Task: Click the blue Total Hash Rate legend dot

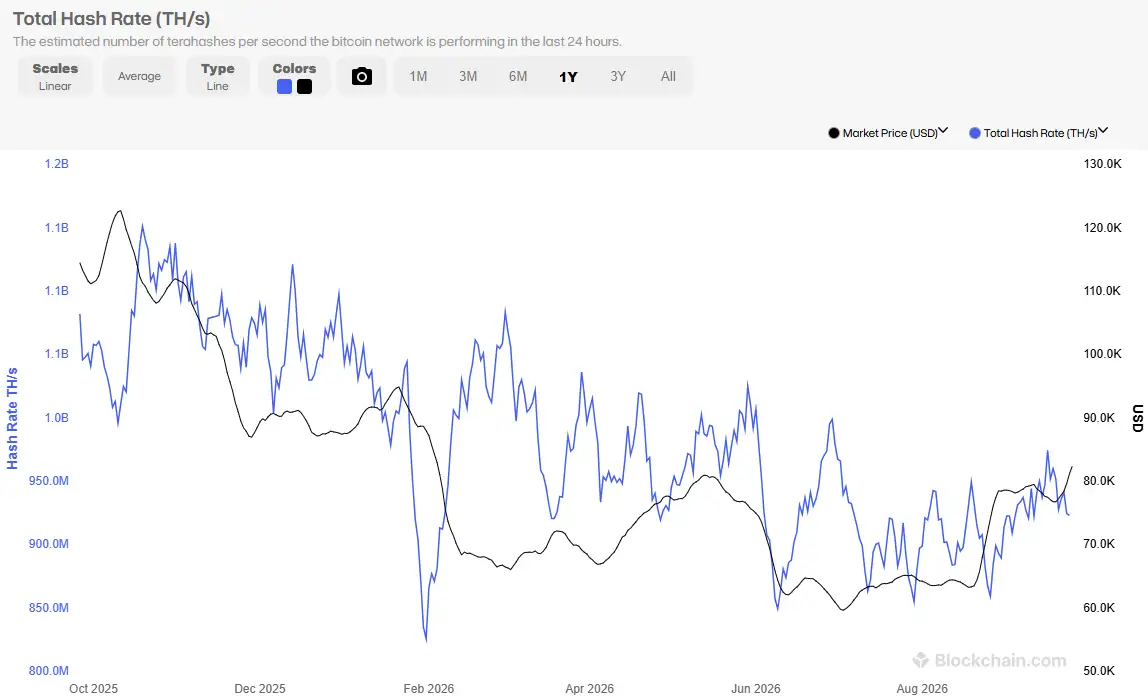Action: click(x=974, y=133)
